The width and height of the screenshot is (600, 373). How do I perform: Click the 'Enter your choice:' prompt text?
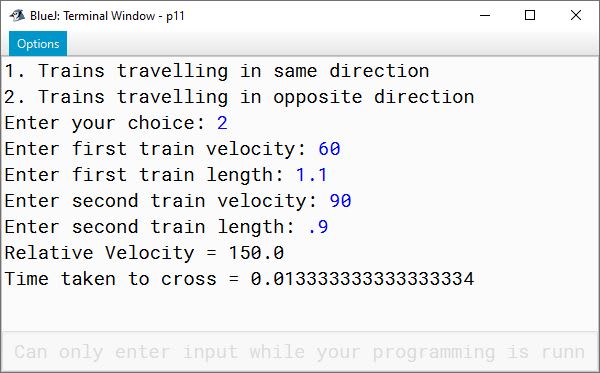pos(105,123)
